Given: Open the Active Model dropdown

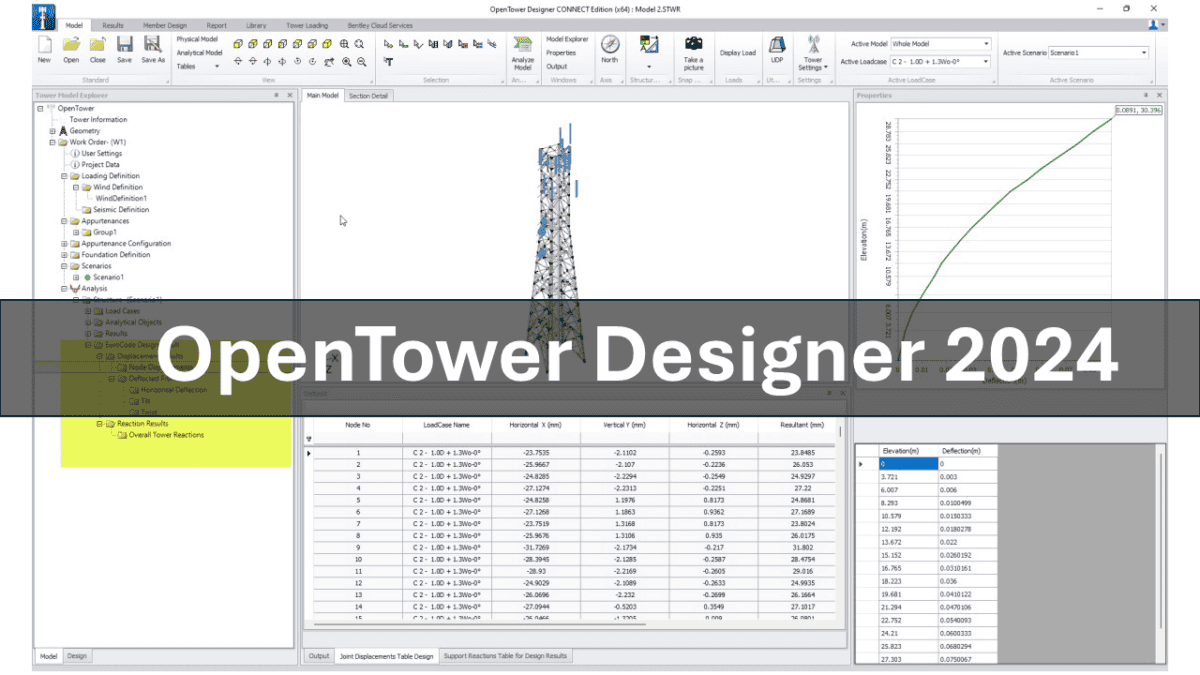Looking at the screenshot, I should (984, 43).
